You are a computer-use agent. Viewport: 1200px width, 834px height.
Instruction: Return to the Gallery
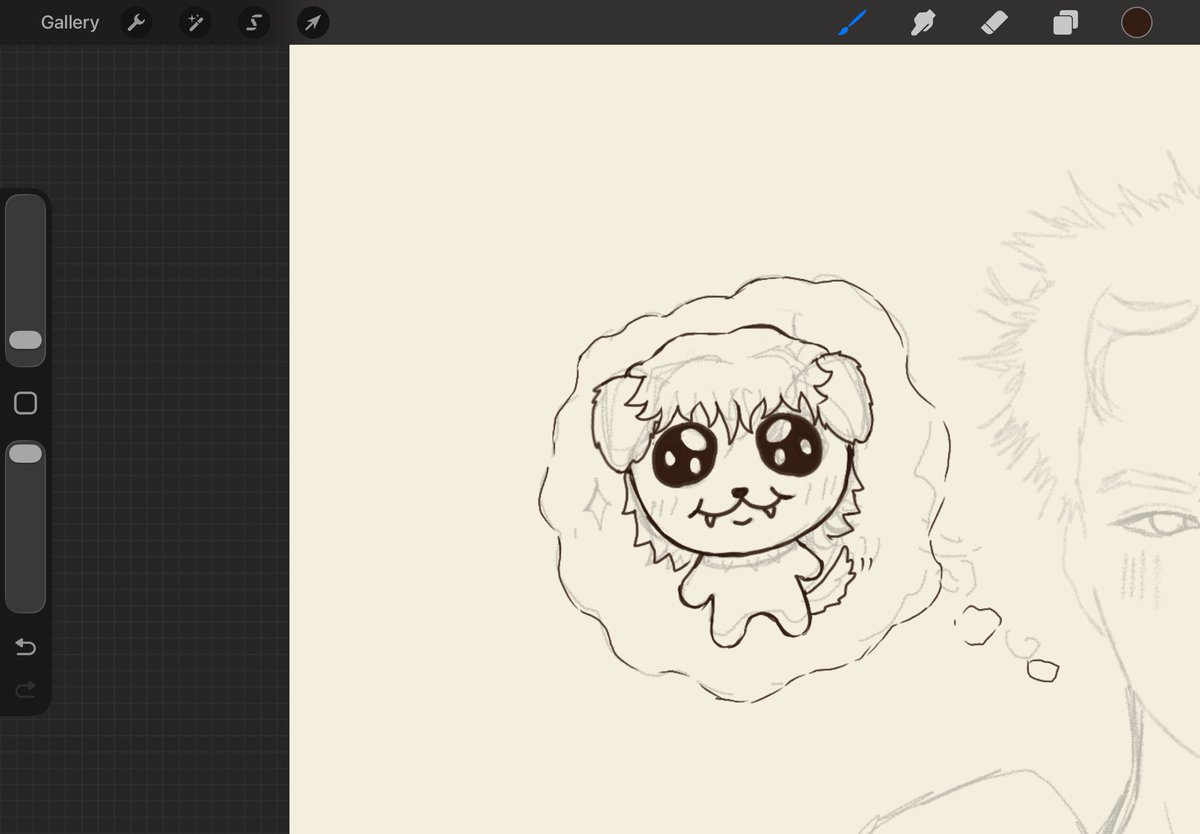[x=70, y=22]
